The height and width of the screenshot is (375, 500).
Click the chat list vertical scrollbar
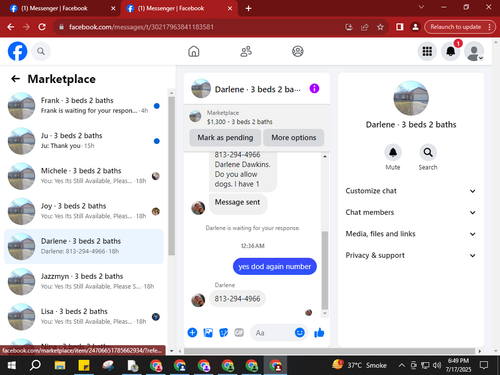pos(171,176)
